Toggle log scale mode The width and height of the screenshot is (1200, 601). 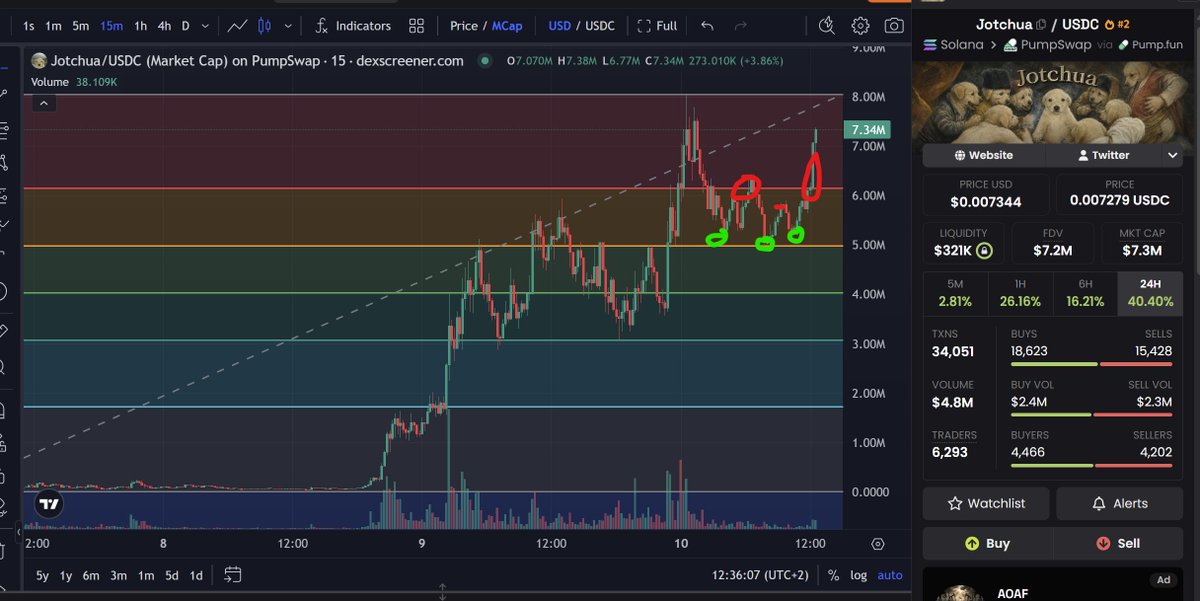[x=859, y=575]
